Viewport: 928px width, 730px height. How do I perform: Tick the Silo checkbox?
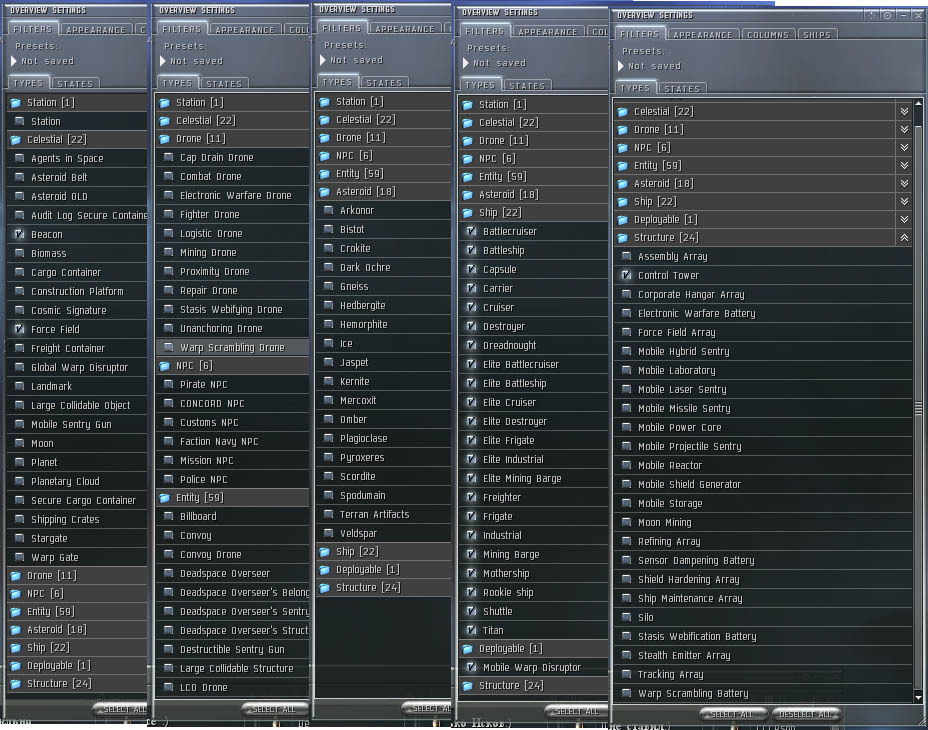626,618
